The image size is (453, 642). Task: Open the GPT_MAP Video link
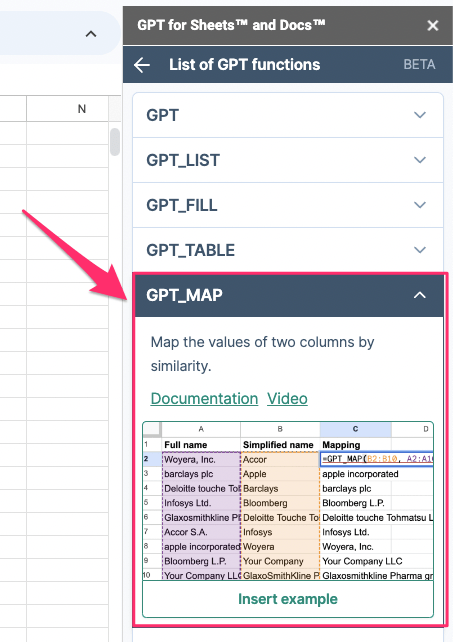(287, 398)
